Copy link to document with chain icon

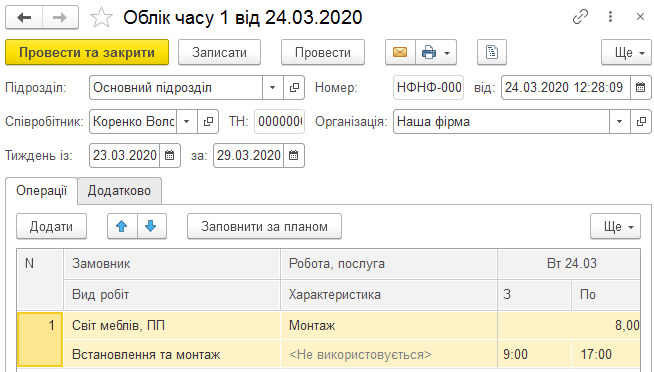(580, 17)
